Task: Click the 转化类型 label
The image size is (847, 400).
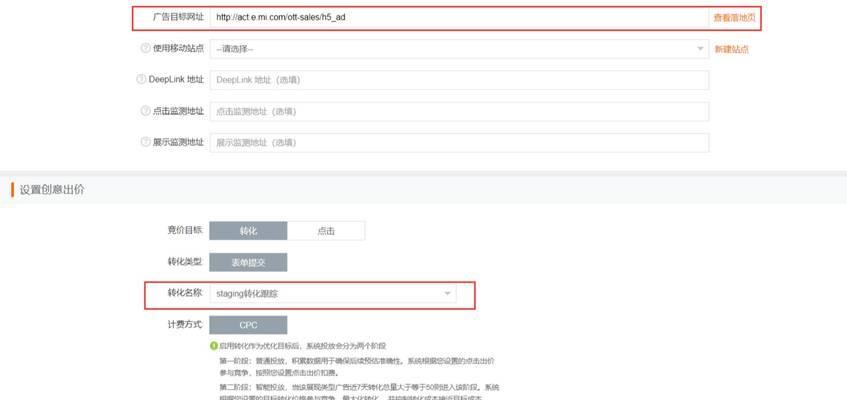Action: (x=185, y=262)
